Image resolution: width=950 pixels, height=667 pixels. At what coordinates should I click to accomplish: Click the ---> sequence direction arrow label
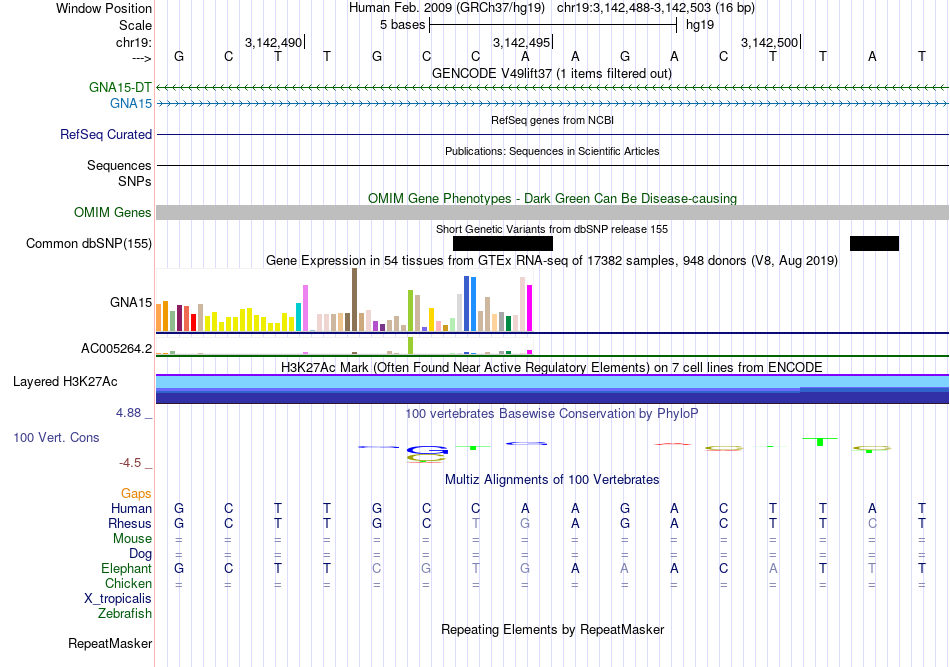[142, 58]
